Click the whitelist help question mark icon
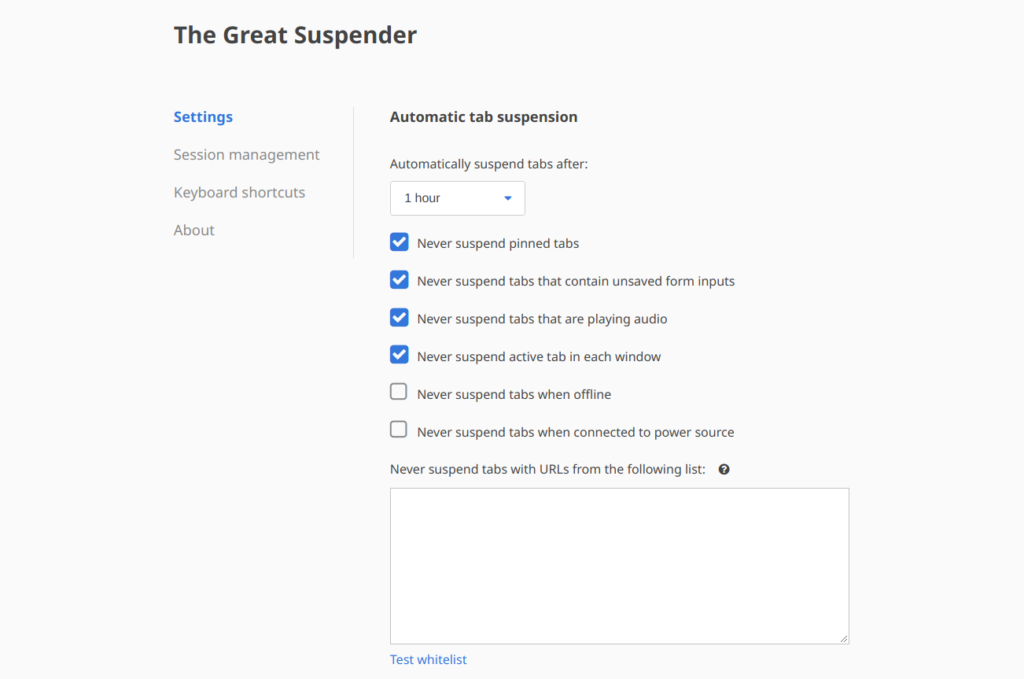The height and width of the screenshot is (679, 1024). click(x=724, y=469)
